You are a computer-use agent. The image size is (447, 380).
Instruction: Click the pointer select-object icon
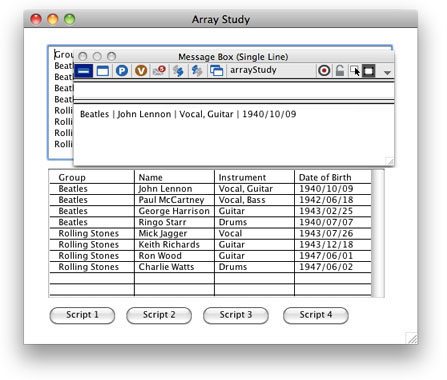coord(355,71)
